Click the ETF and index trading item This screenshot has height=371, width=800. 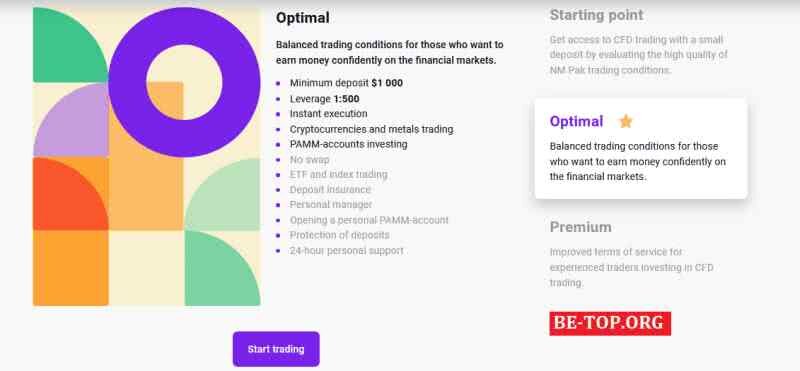click(338, 175)
